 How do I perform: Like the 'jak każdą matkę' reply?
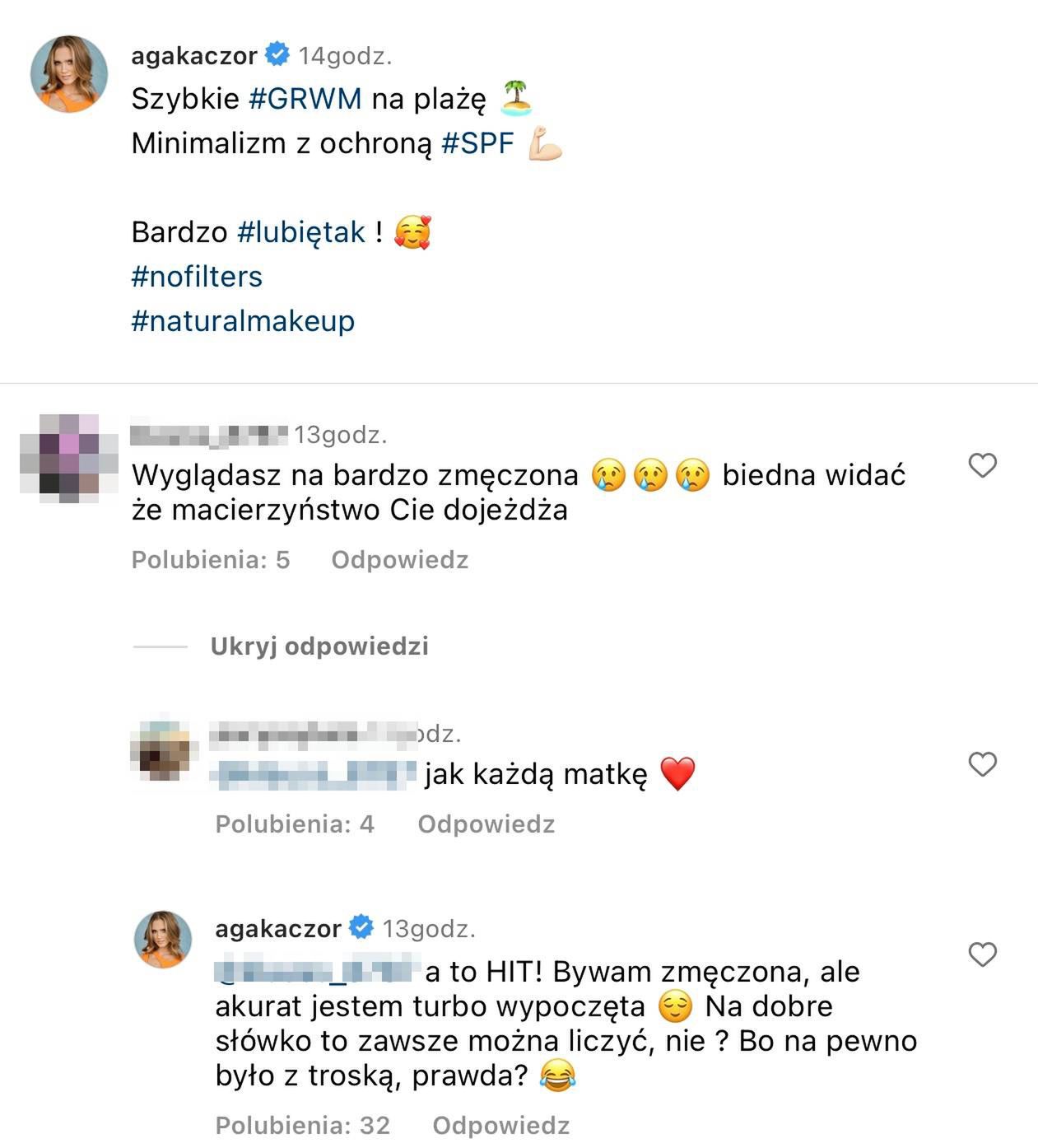982,764
